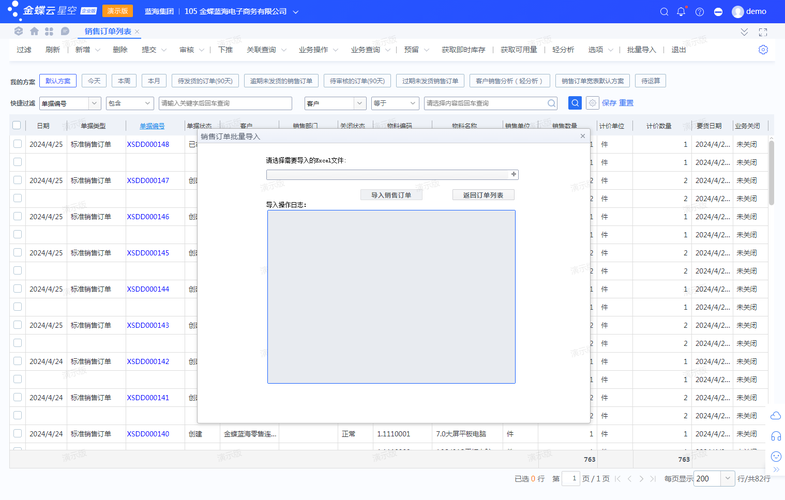Click 重置 to reset the filter

pyautogui.click(x=626, y=103)
